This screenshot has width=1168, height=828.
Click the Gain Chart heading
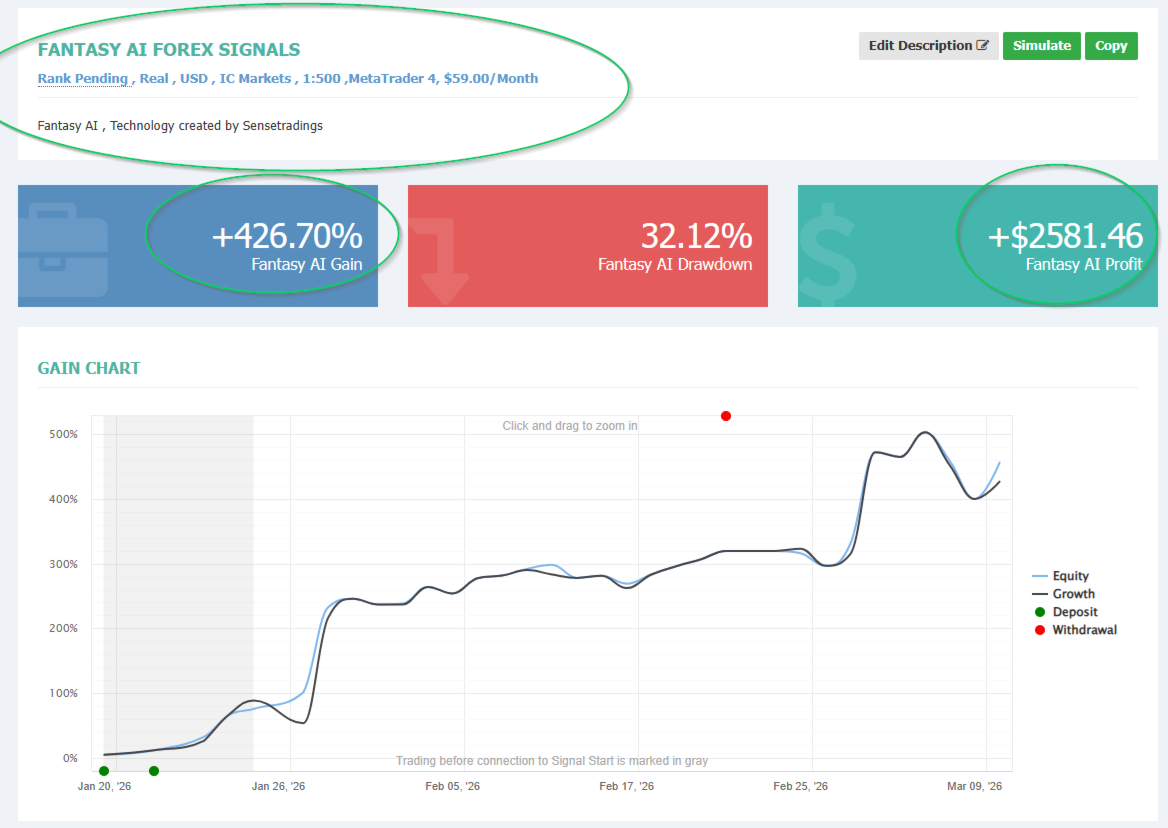[x=89, y=369]
